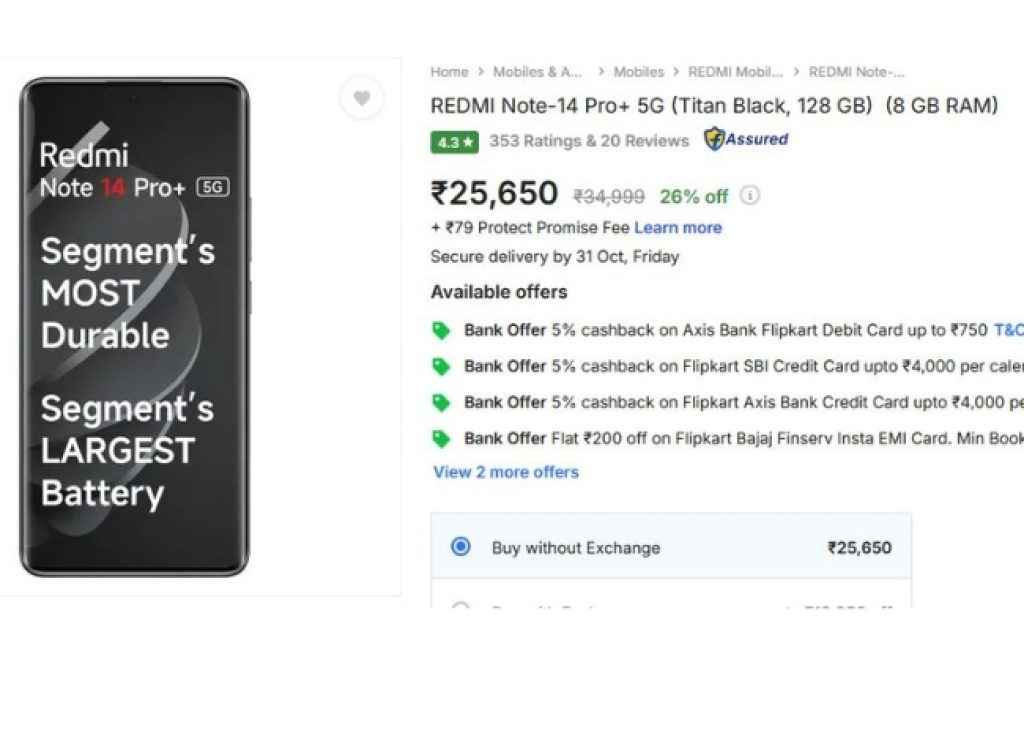Select Buy without Exchange option
Screen dimensions: 1024x756
460,547
